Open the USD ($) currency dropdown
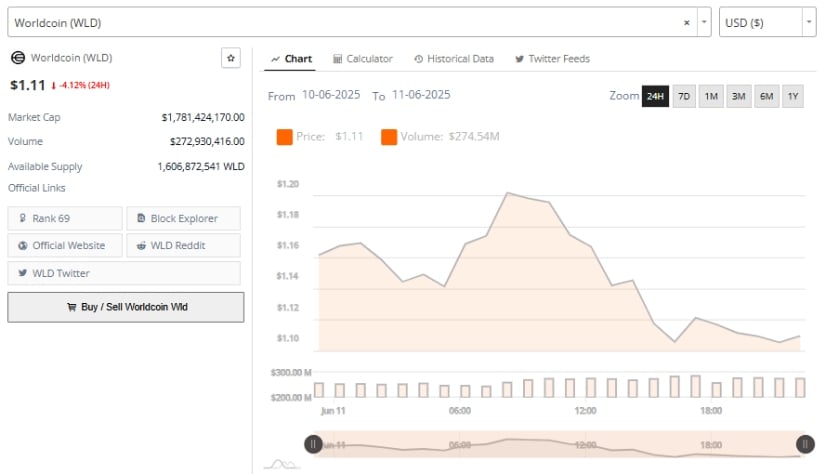This screenshot has height=474, width=825. 768,22
